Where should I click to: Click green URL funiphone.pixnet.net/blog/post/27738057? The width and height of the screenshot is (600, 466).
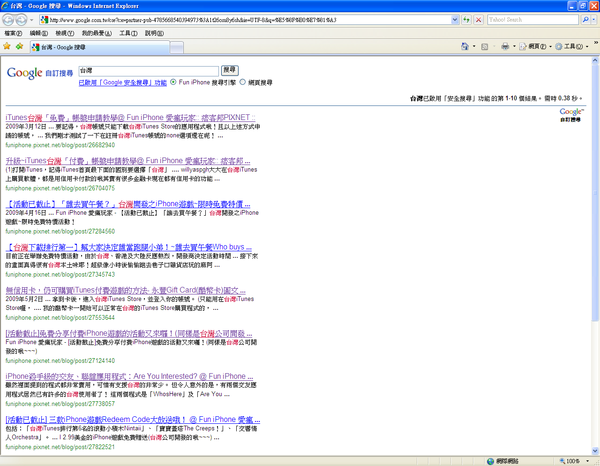point(60,404)
